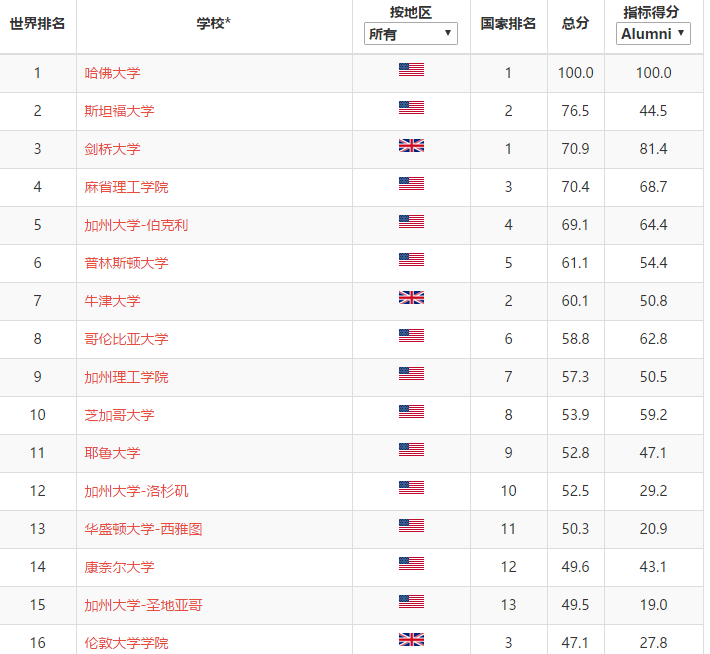Open the 加州大学-伯克利 link
Viewport: 710px width, 654px height.
136,225
